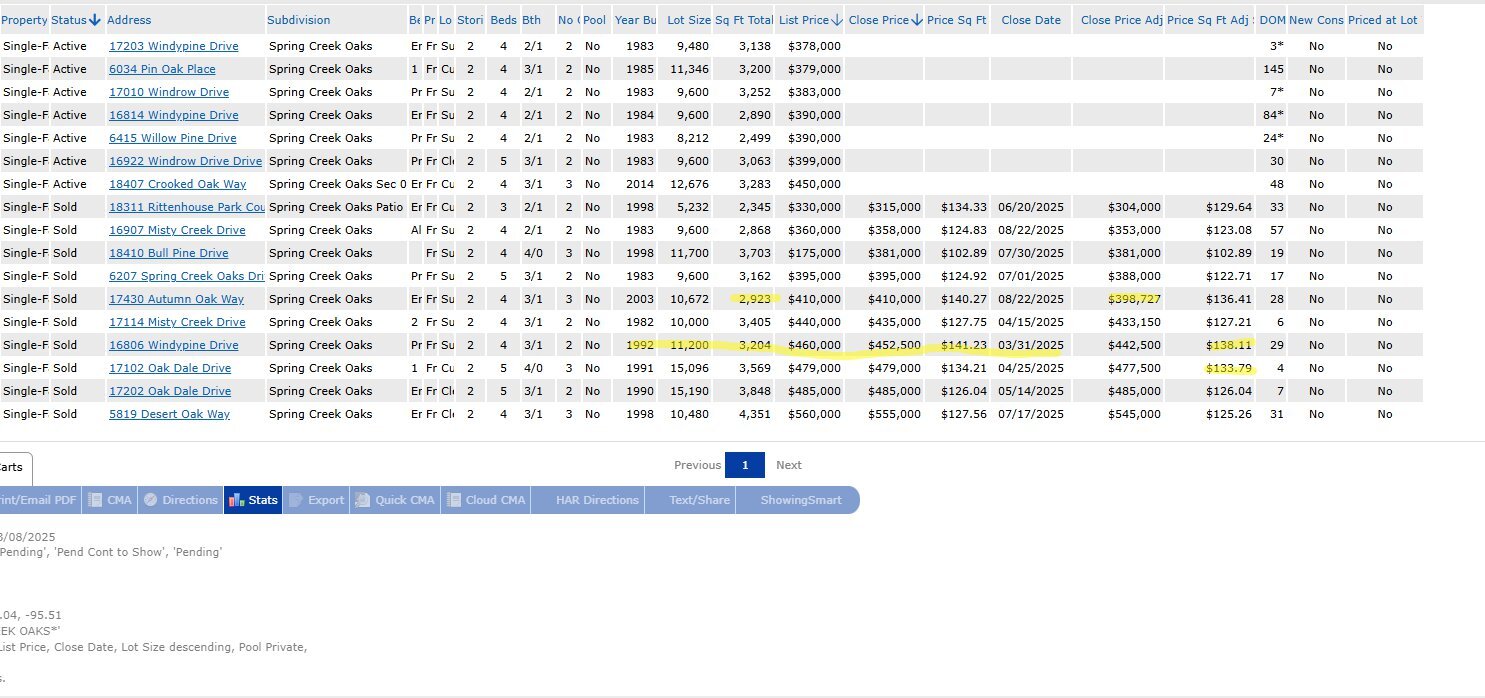1485x698 pixels.
Task: Sort the table by Address column
Action: 129,20
